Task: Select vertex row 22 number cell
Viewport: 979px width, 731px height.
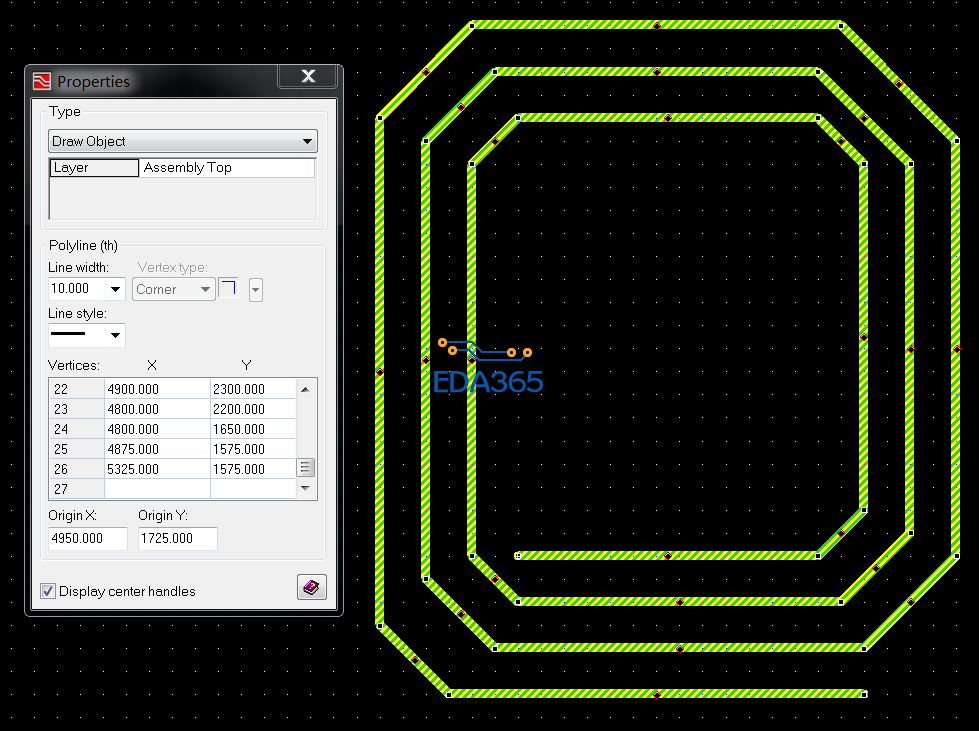Action: (77, 389)
